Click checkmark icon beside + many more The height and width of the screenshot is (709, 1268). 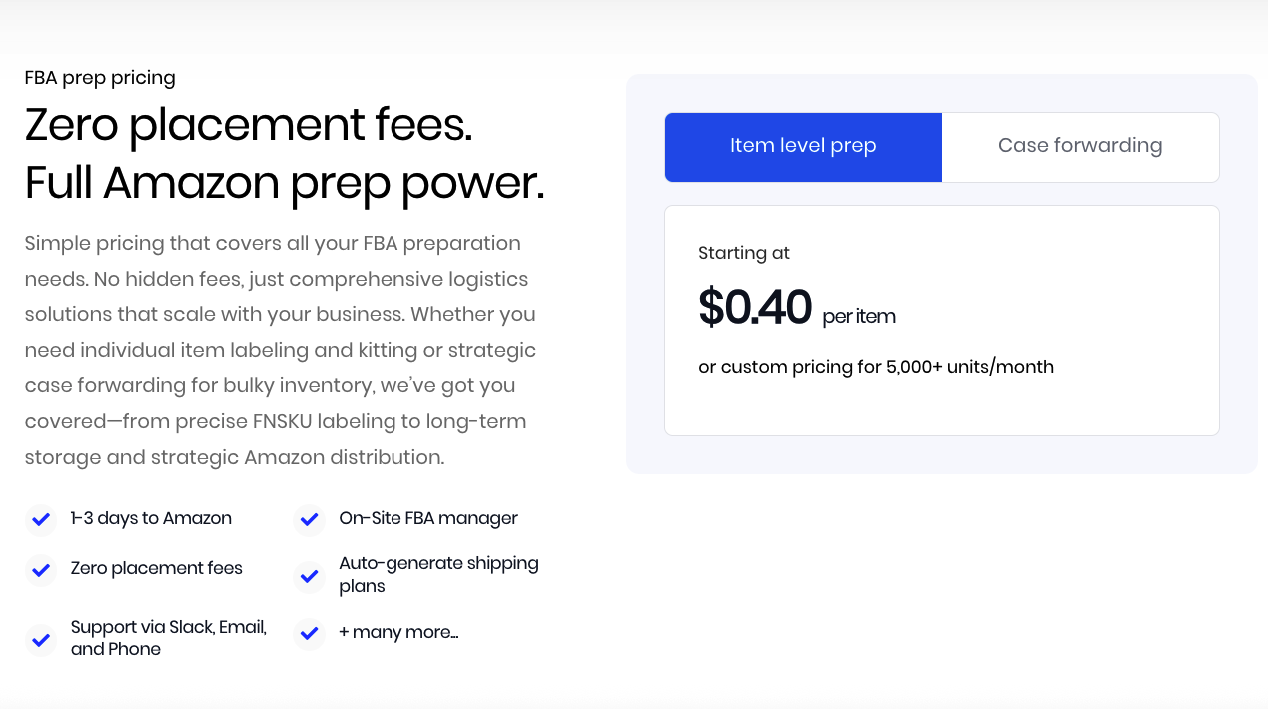tap(309, 633)
